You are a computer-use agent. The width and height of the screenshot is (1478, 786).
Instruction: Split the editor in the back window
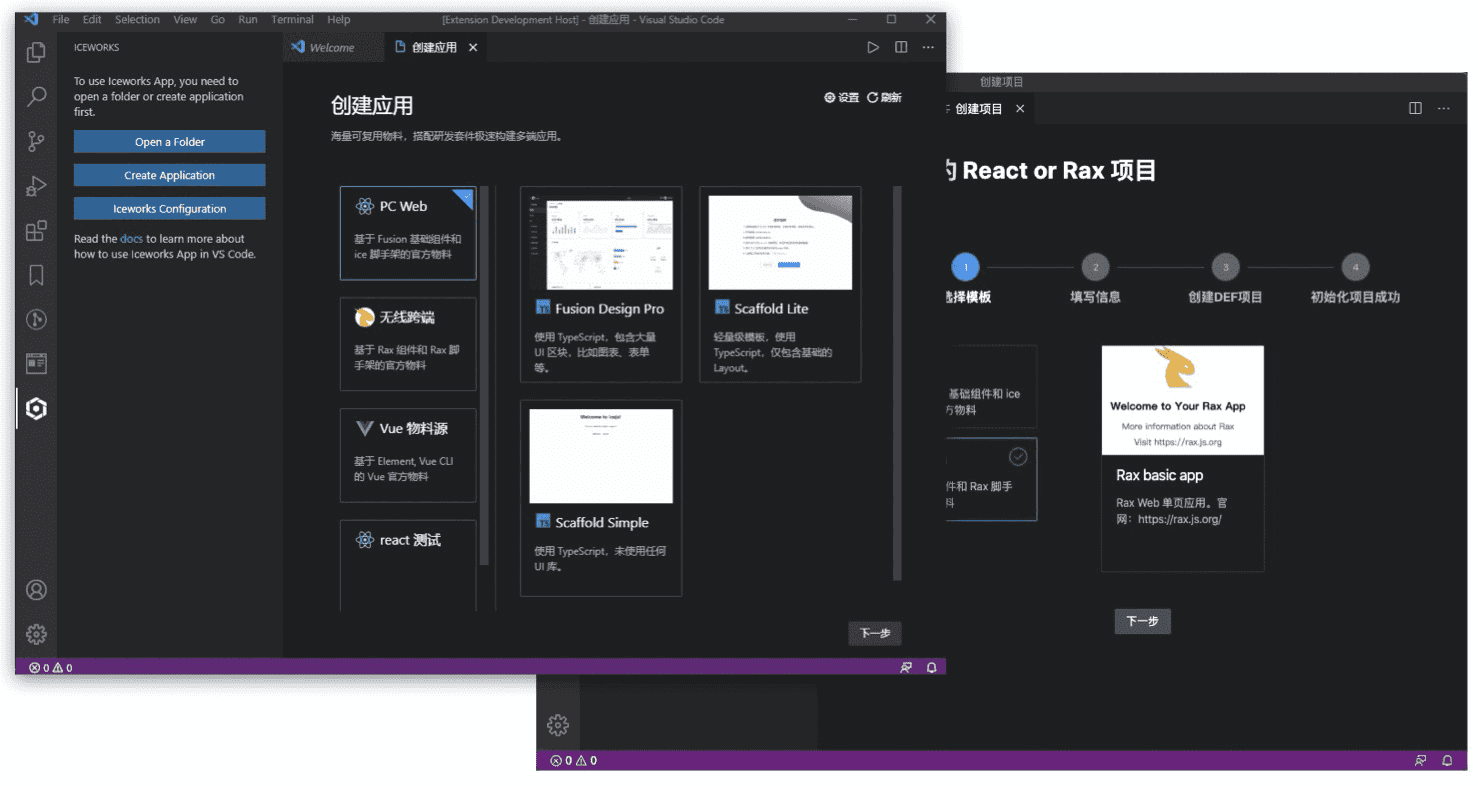(x=1415, y=108)
